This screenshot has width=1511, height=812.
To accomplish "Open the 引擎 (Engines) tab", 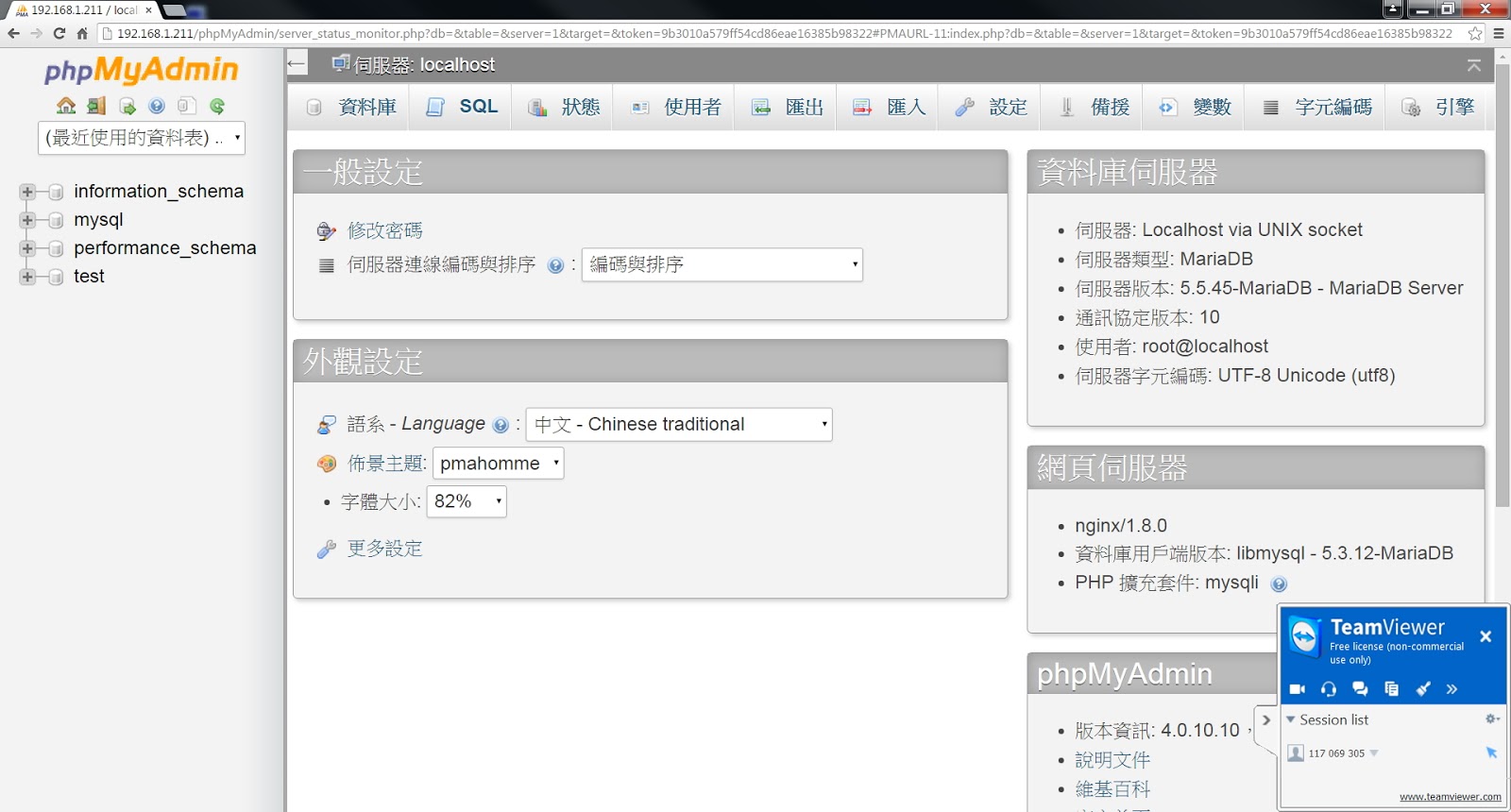I will (1437, 108).
